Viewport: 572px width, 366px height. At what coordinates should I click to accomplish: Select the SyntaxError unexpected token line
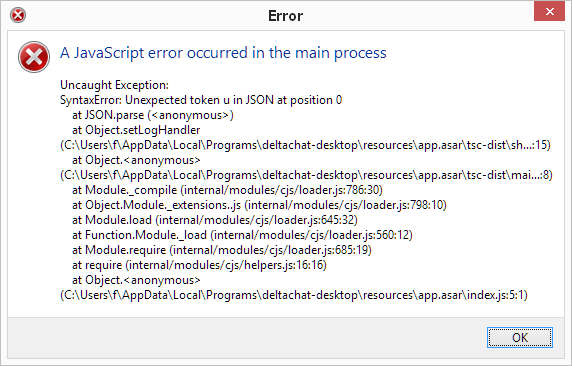pos(201,100)
